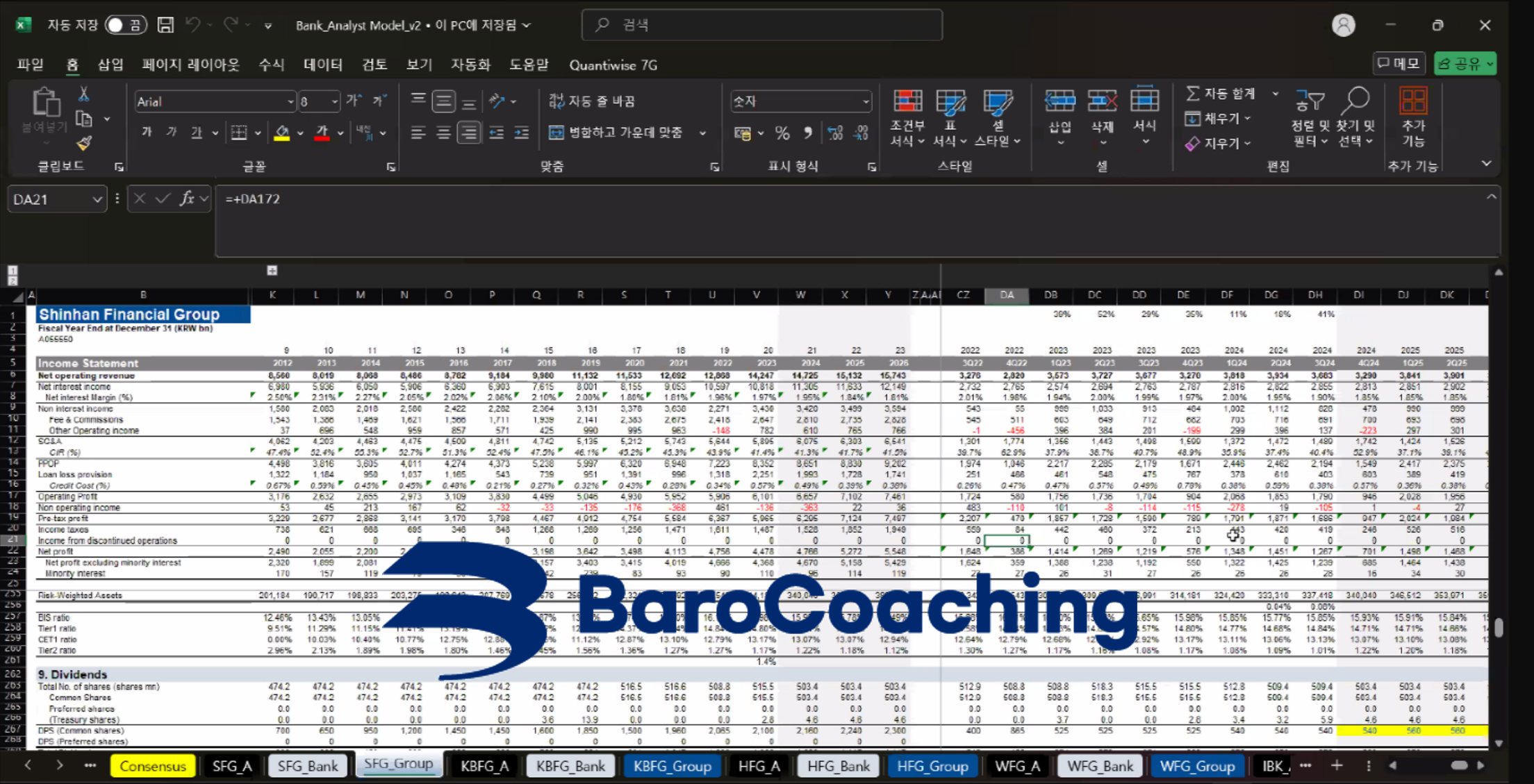Image resolution: width=1534 pixels, height=784 pixels.
Task: Click the search box in the title bar
Action: 761,25
